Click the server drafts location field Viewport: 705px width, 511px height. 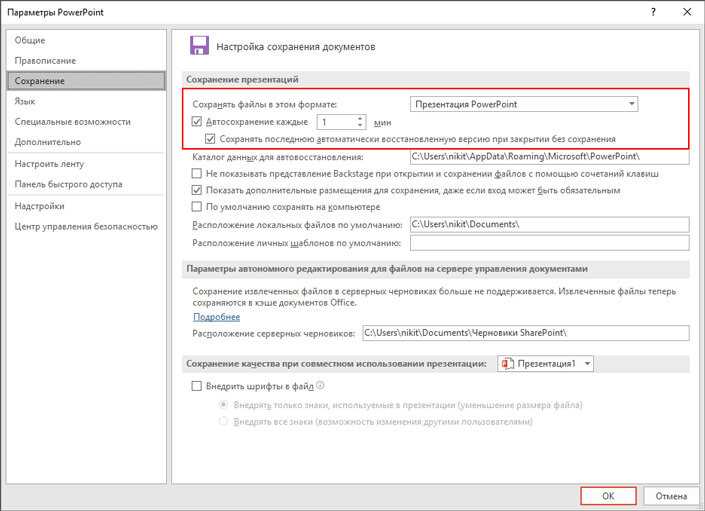point(526,333)
